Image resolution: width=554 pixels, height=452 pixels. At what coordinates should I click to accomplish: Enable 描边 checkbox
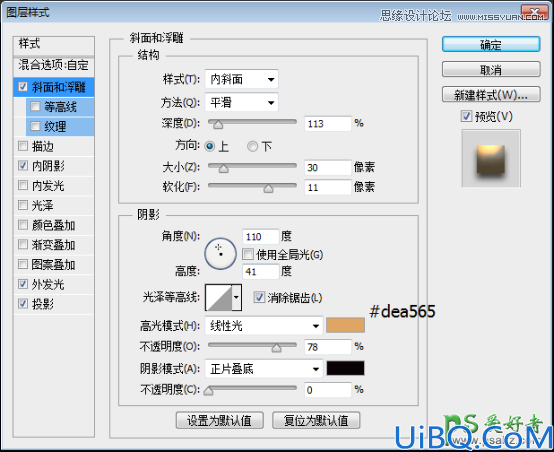(x=23, y=146)
